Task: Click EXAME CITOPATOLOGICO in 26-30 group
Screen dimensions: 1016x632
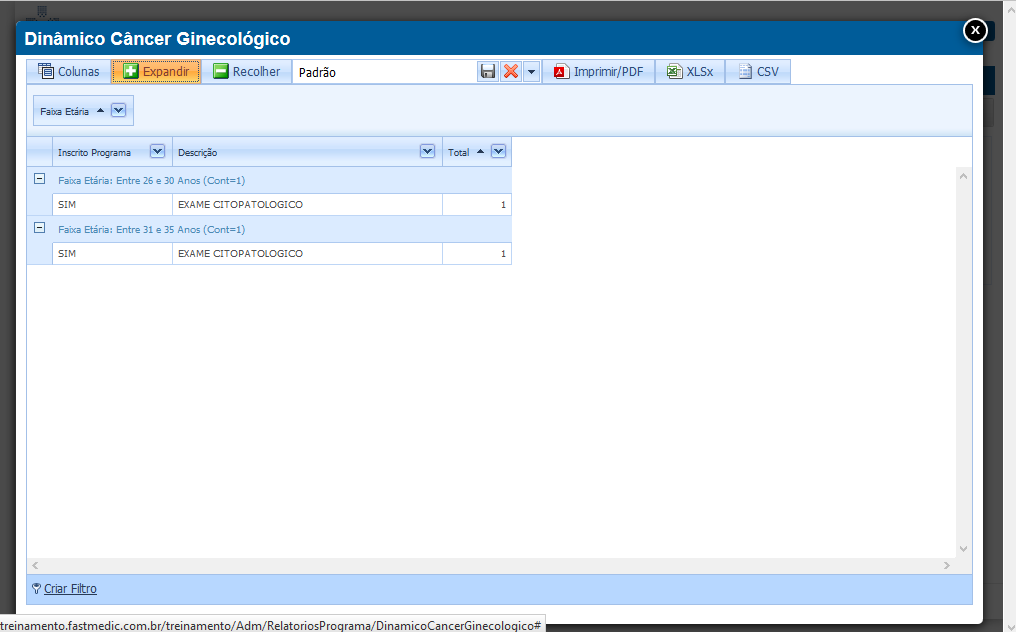Action: pyautogui.click(x=307, y=204)
